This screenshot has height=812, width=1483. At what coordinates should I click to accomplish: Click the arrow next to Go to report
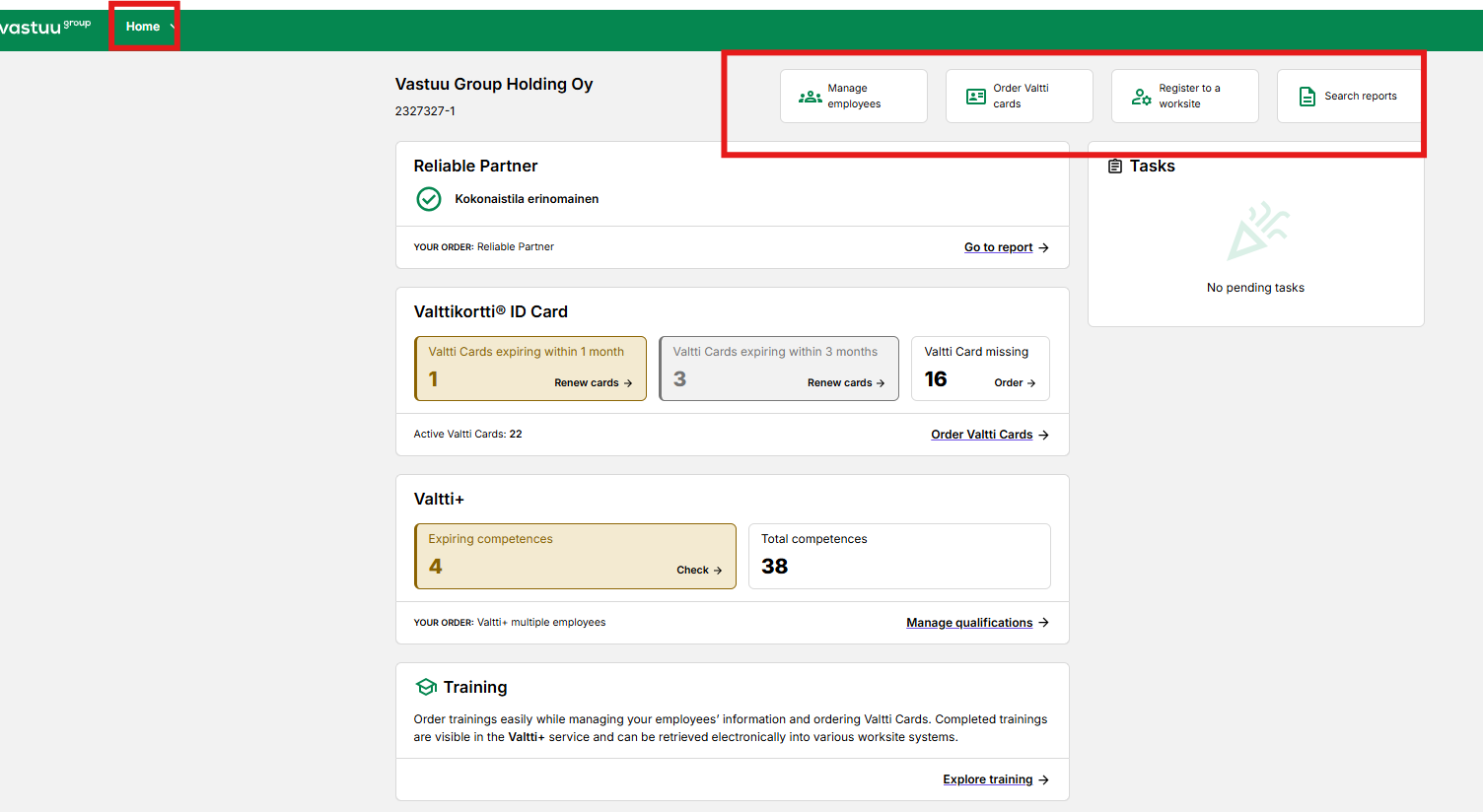1043,247
